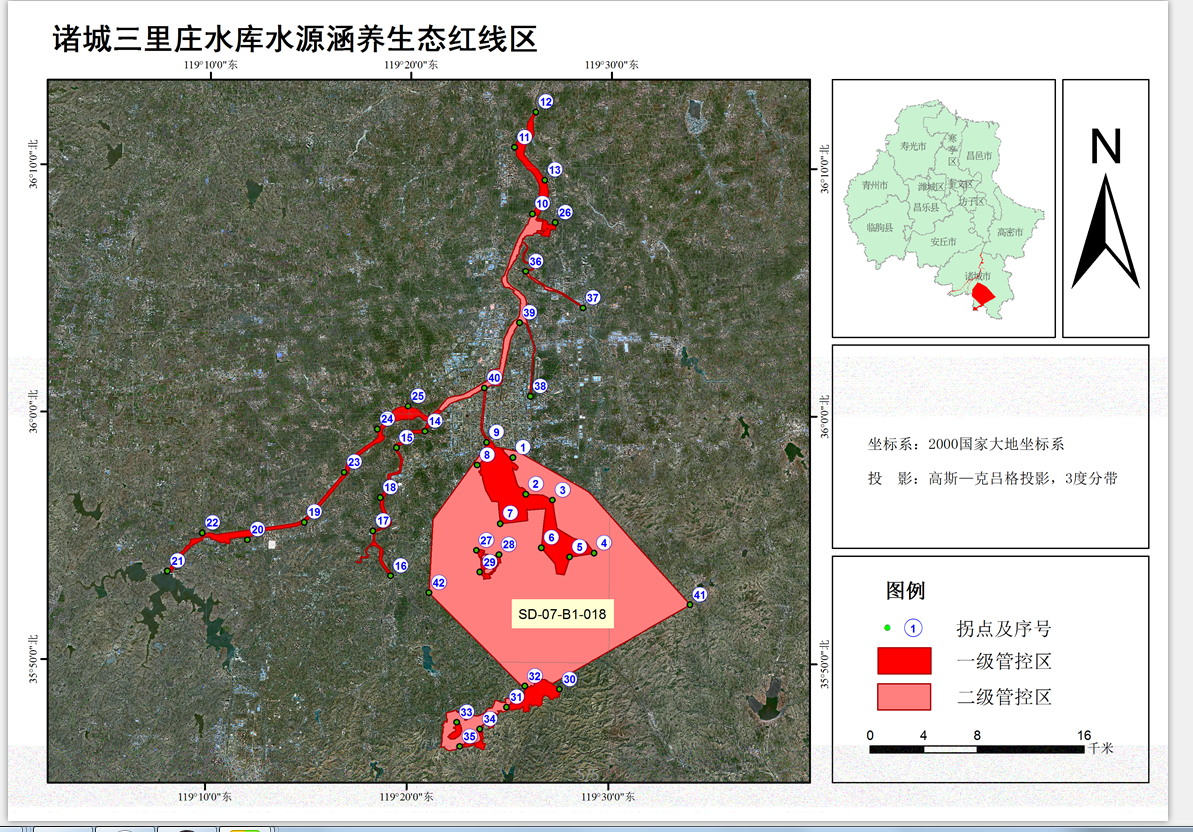Click turning point marker number 12
Screen dimensions: 1193x832
pyautogui.click(x=545, y=102)
